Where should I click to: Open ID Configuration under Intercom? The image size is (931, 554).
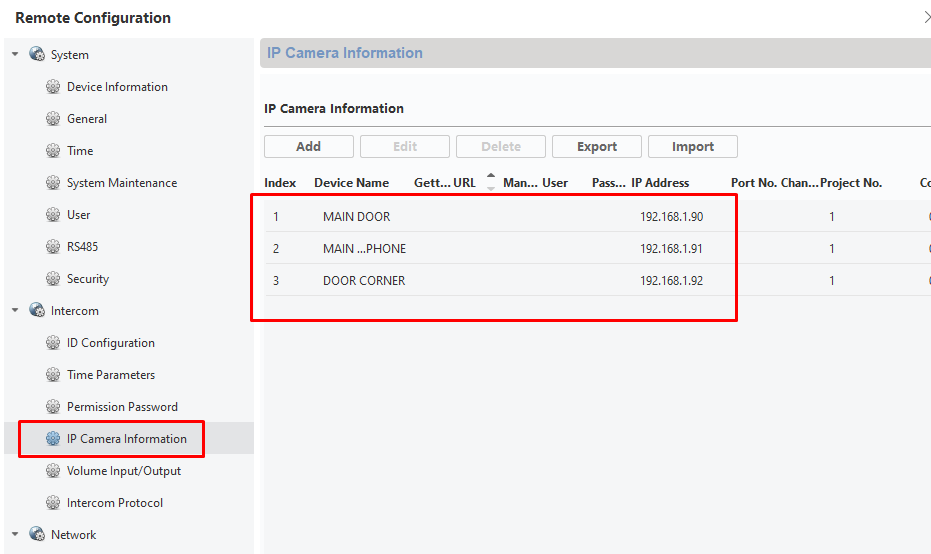point(110,343)
